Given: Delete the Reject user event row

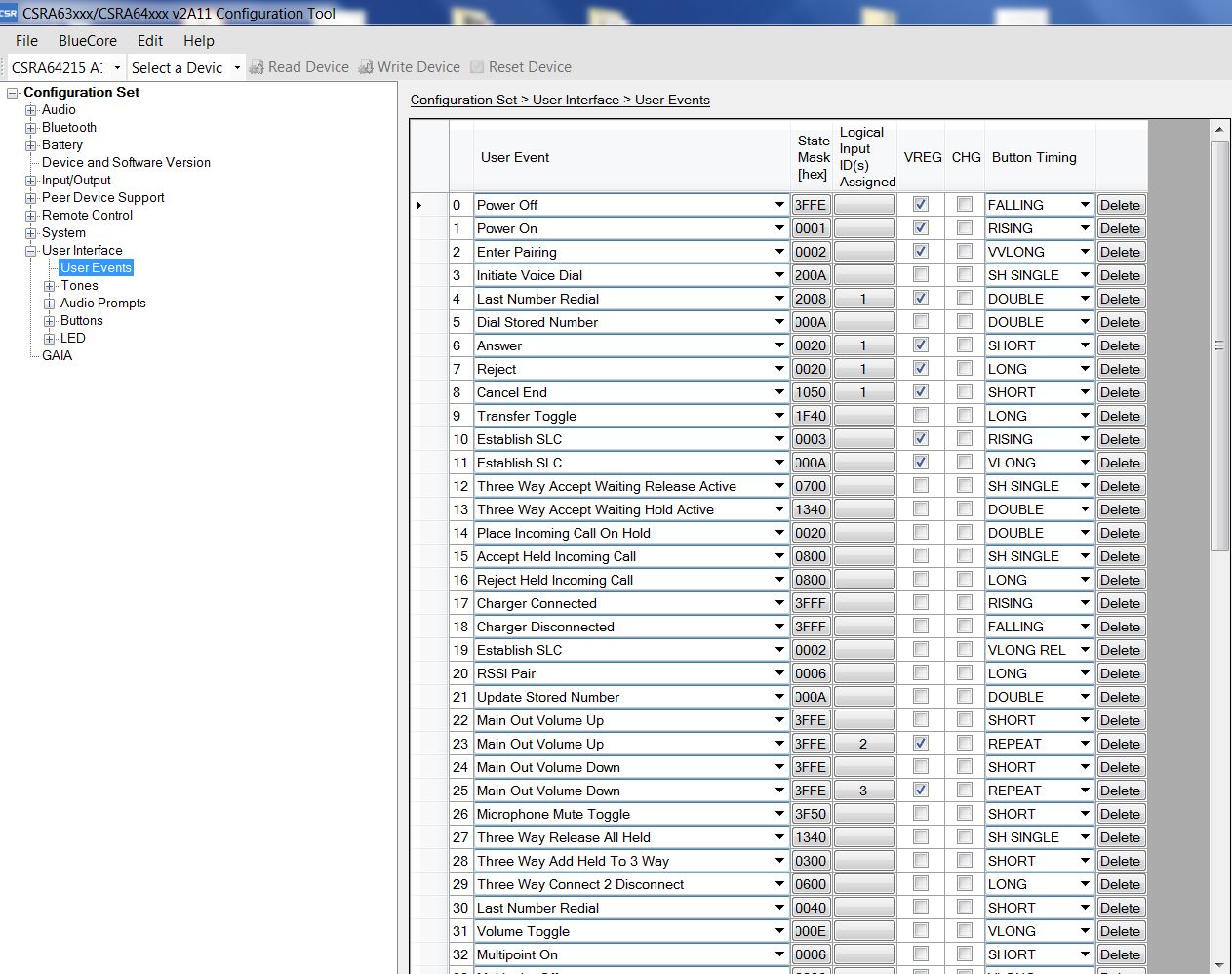Looking at the screenshot, I should click(x=1120, y=369).
